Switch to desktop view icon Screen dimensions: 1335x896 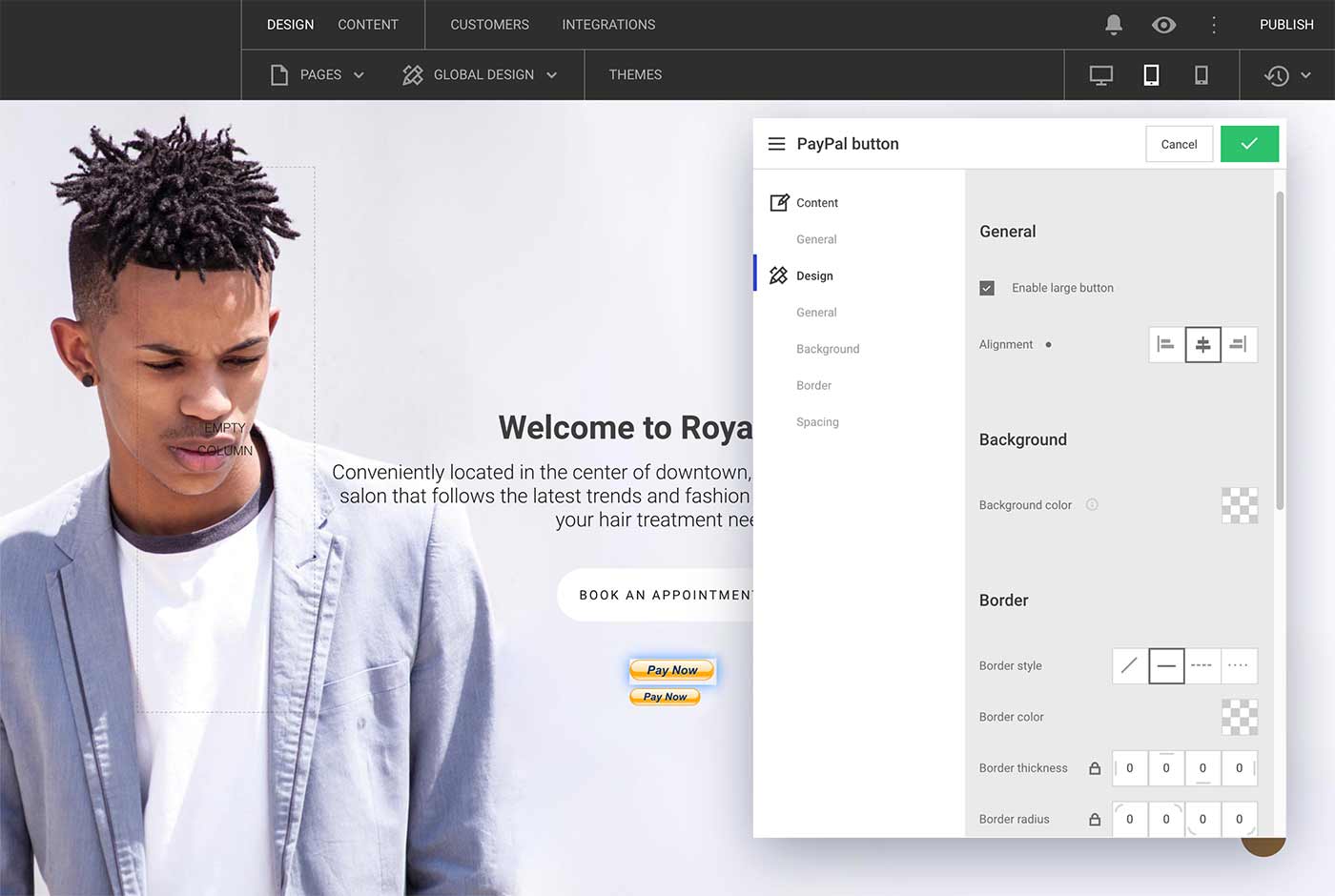coord(1101,75)
